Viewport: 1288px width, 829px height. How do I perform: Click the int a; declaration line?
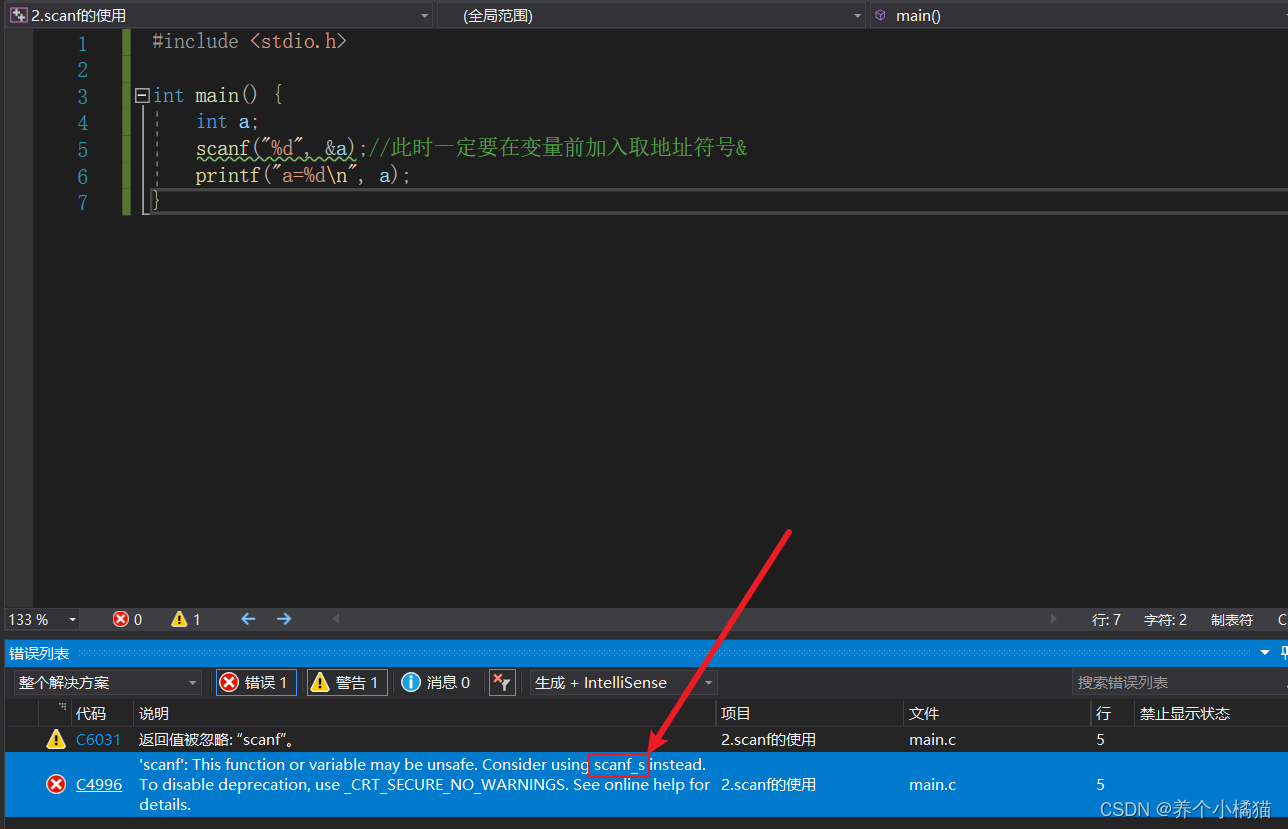[x=227, y=122]
